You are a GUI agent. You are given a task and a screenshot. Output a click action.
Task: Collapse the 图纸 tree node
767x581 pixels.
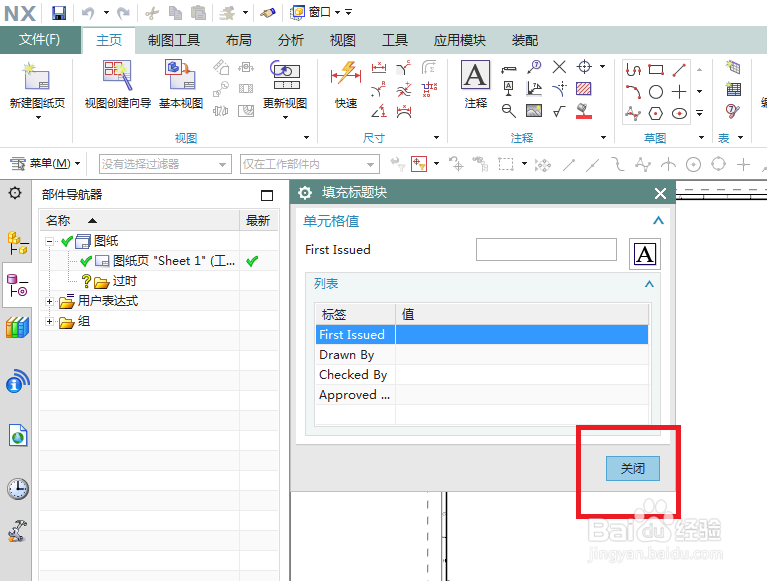(49, 241)
